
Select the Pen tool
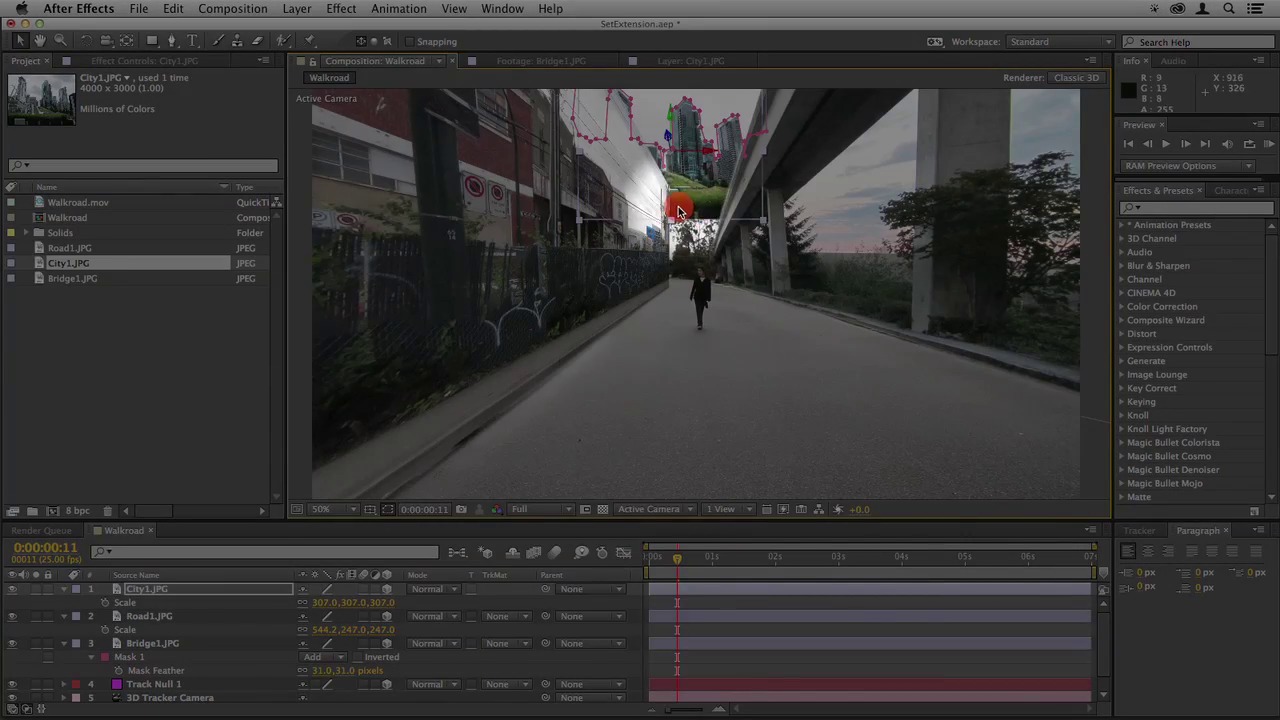[172, 41]
